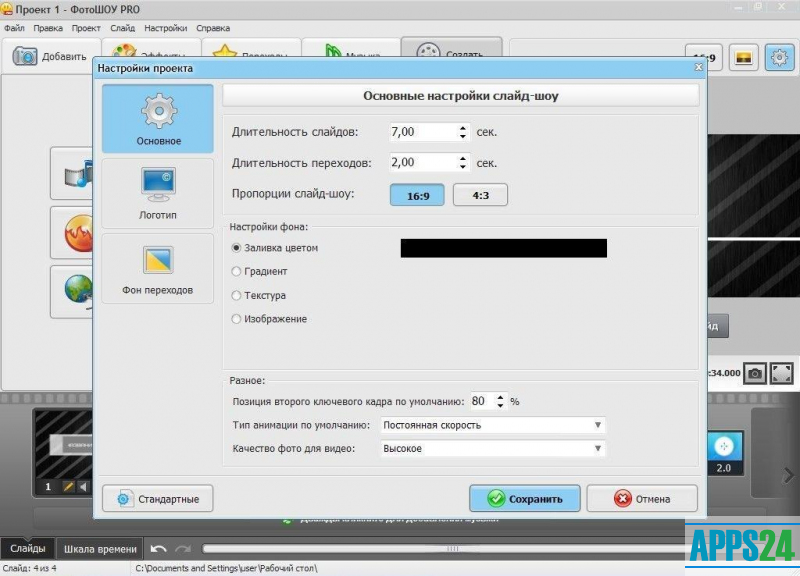Select the Градиент background option
Image resolution: width=800 pixels, height=576 pixels.
237,271
